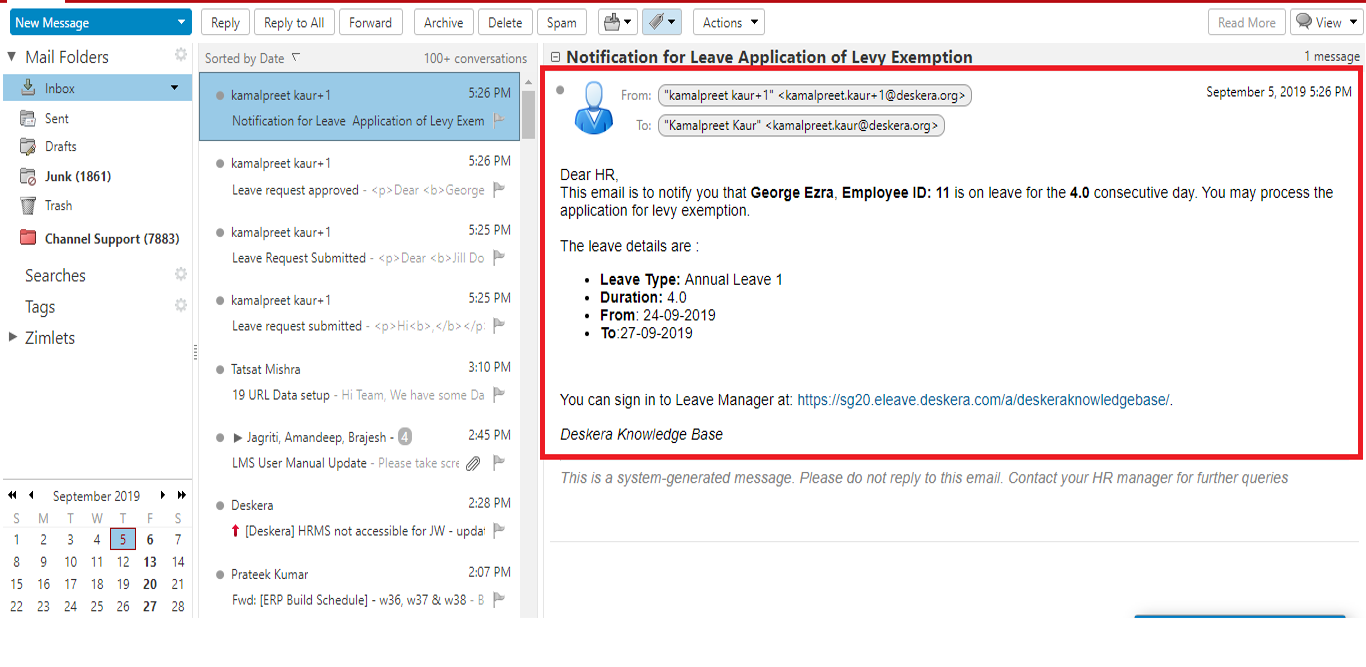Flag the Leave Request Submitted Jill email
This screenshot has height=667, width=1366.
499,257
